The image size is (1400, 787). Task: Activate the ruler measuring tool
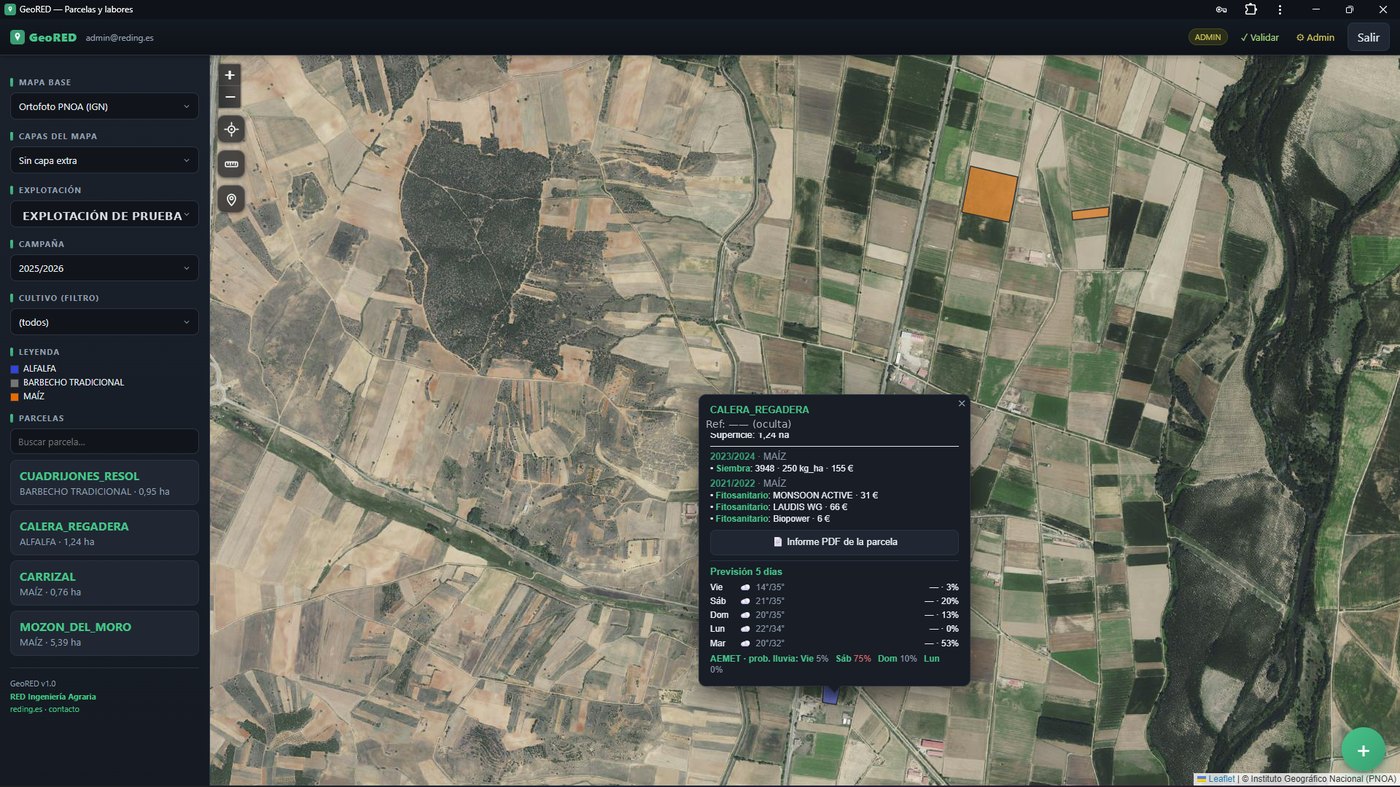coord(231,164)
